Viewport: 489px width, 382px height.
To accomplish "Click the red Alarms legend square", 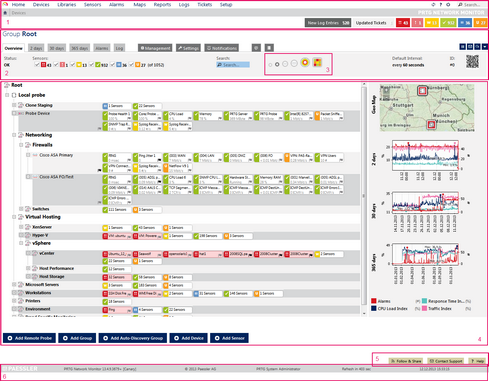I will 374,301.
